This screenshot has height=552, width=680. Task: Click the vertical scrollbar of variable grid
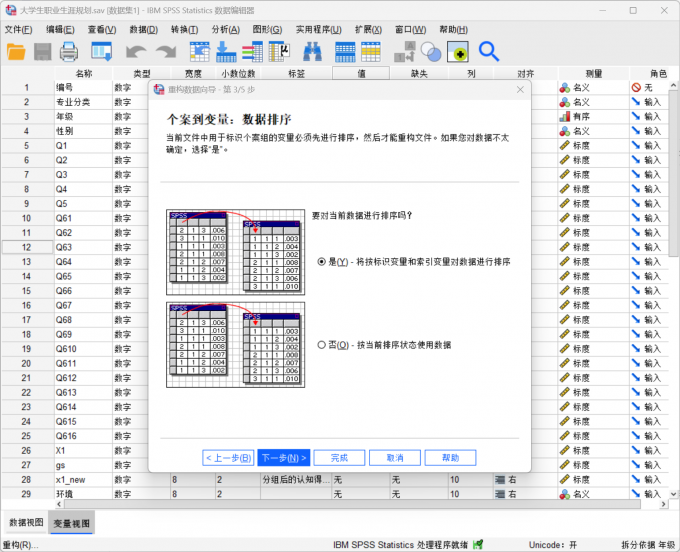673,173
